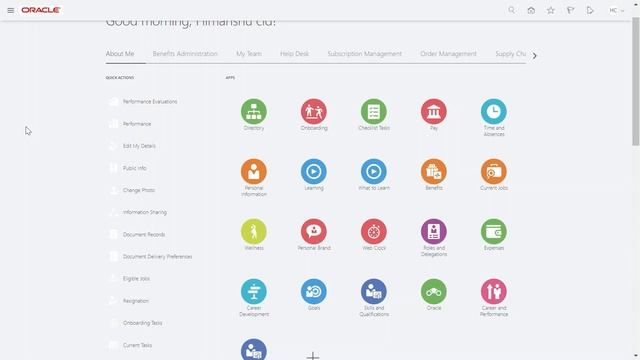This screenshot has width=640, height=360.
Task: Open the Pay app
Action: click(x=434, y=111)
